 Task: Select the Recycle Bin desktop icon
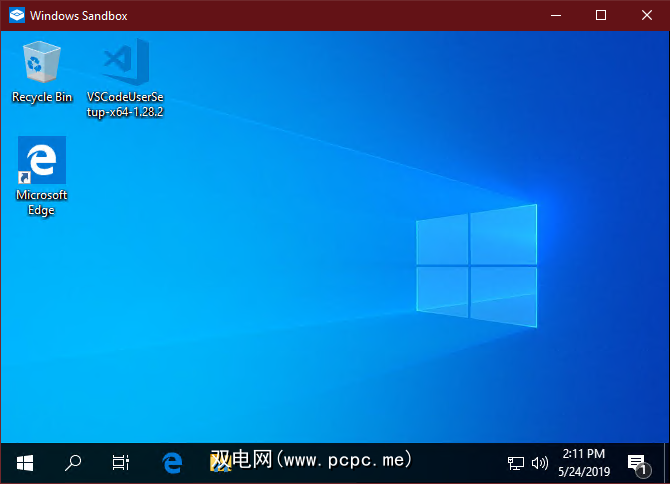[x=41, y=71]
